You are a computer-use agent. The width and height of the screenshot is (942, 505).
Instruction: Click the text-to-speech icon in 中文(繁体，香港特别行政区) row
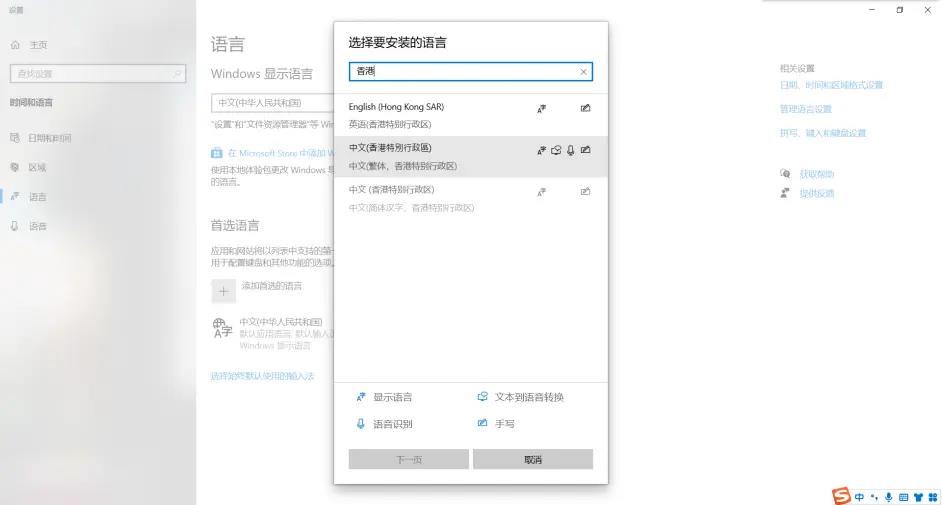click(x=556, y=150)
